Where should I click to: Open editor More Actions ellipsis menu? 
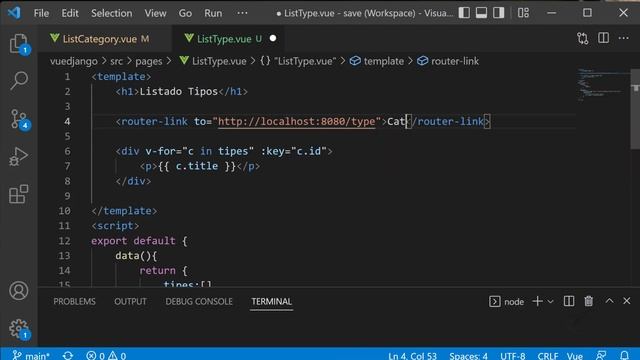click(x=624, y=38)
